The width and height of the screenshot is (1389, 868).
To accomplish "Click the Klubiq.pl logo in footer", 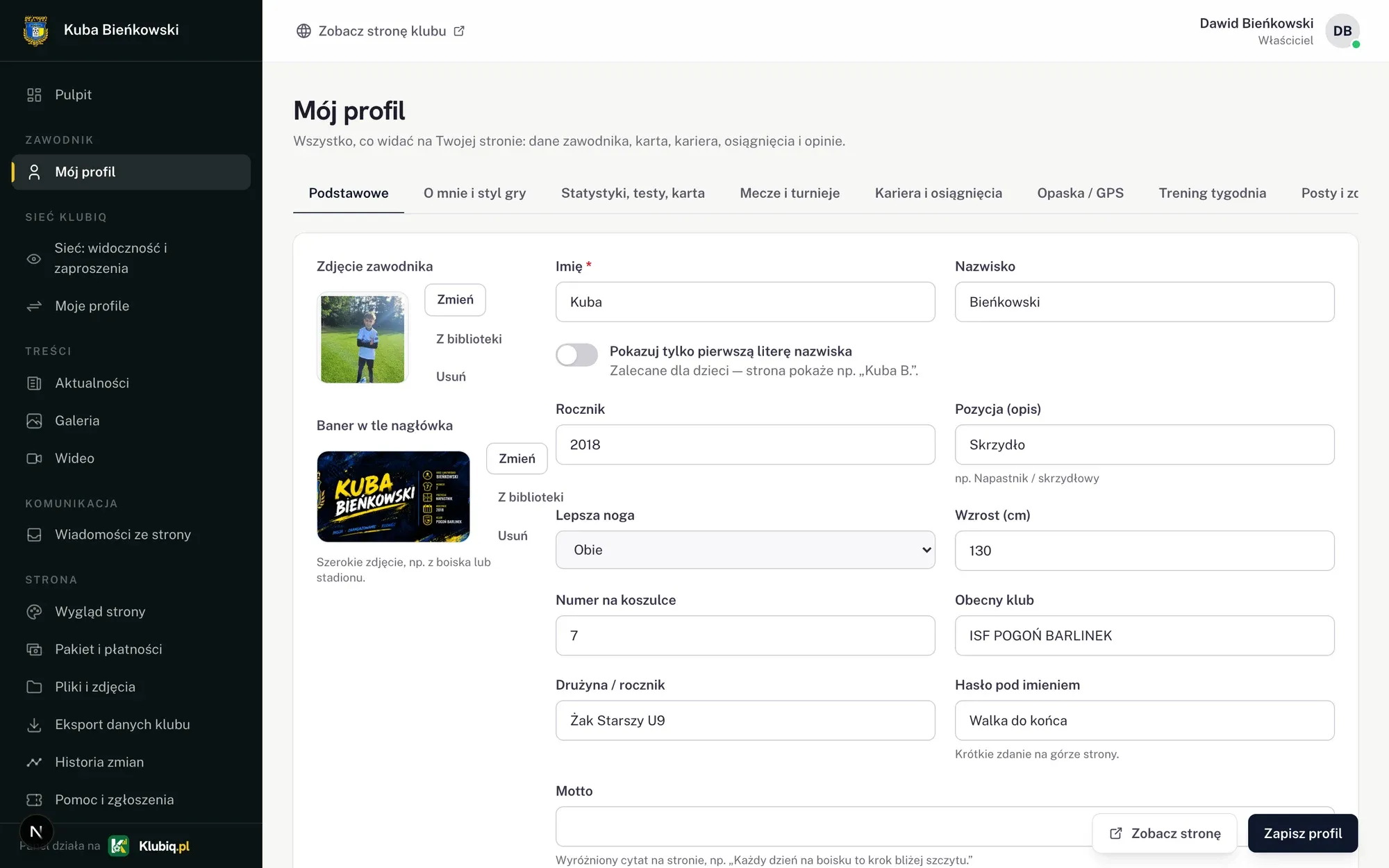I will pos(149,846).
